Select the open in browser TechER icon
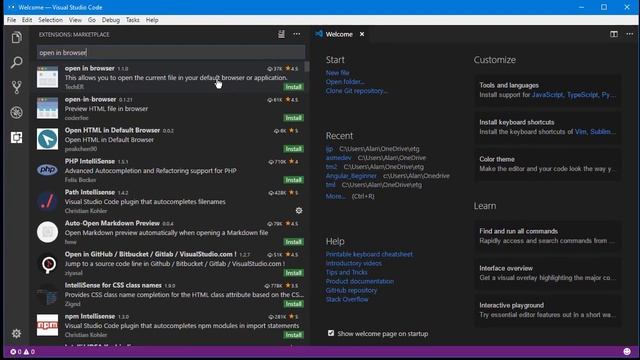The height and width of the screenshot is (360, 640). point(47,77)
